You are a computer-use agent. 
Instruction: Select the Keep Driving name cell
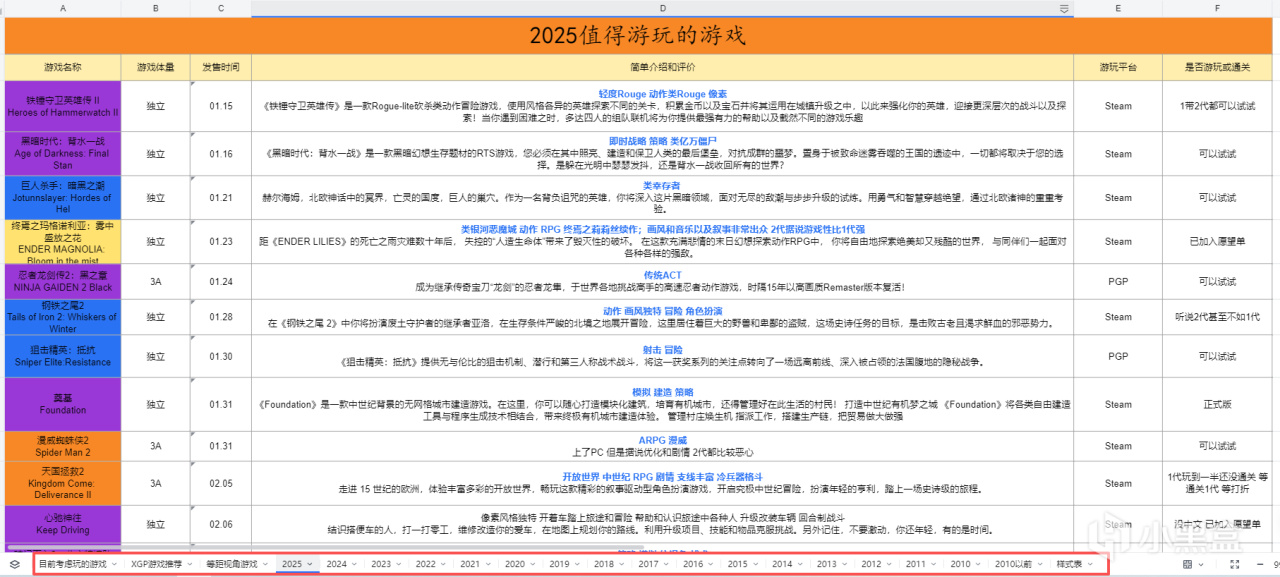[x=63, y=523]
